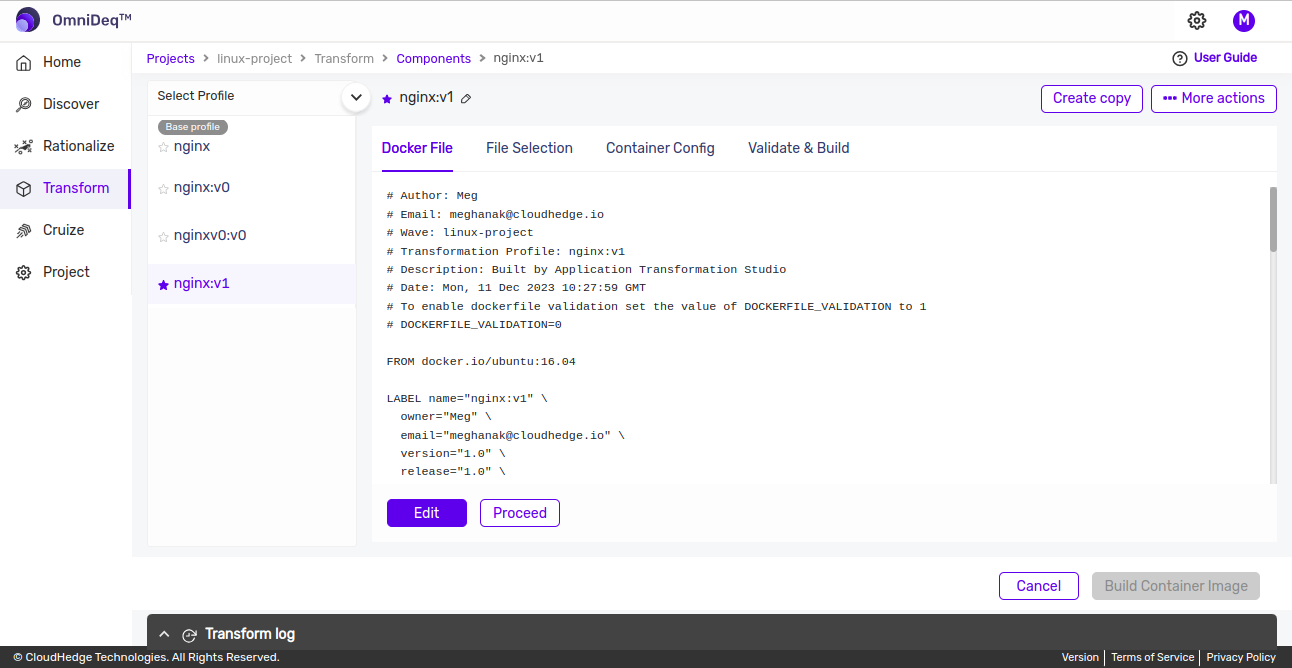This screenshot has height=668, width=1292.
Task: Click the Build Container Image button
Action: tap(1176, 586)
